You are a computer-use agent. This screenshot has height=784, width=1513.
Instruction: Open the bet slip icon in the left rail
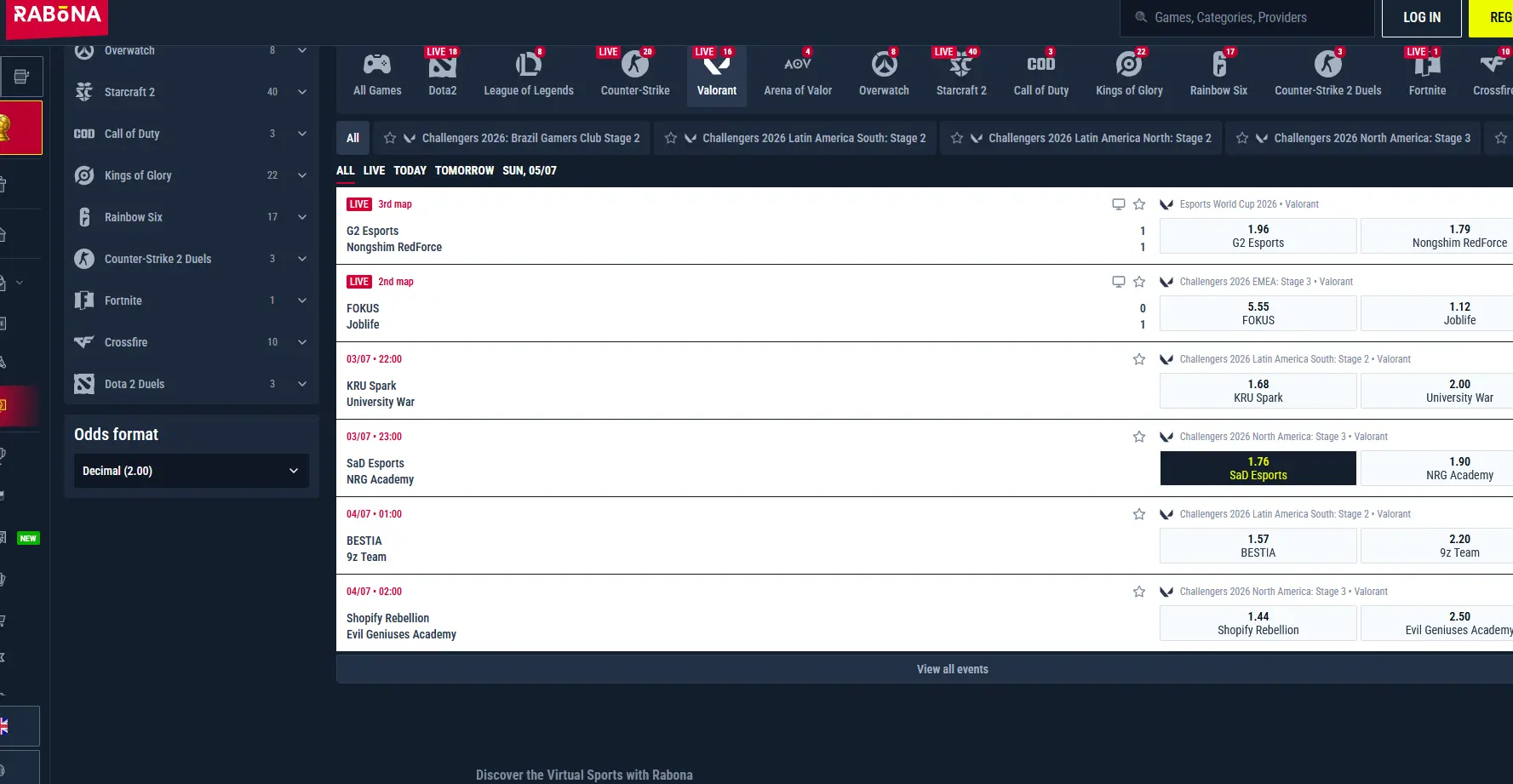[21, 77]
